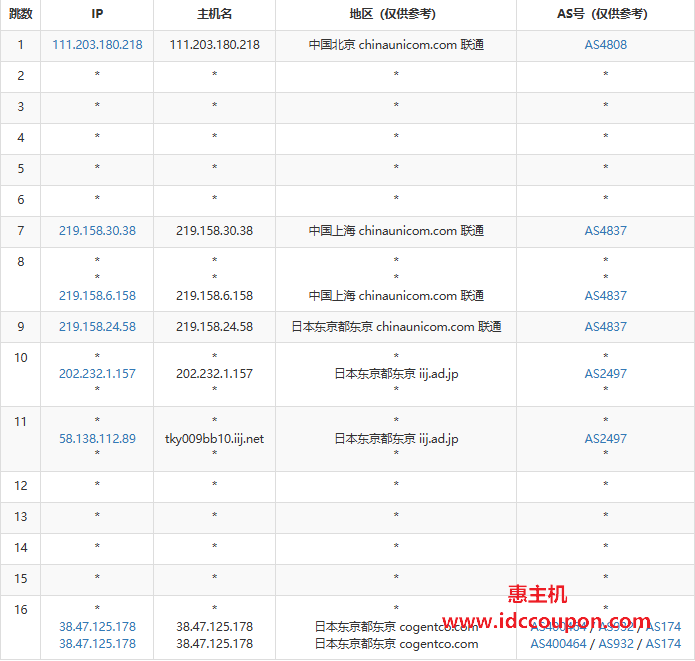Open the 219.158.6.158 IP link in hop 8
The width and height of the screenshot is (695, 661).
tap(97, 296)
